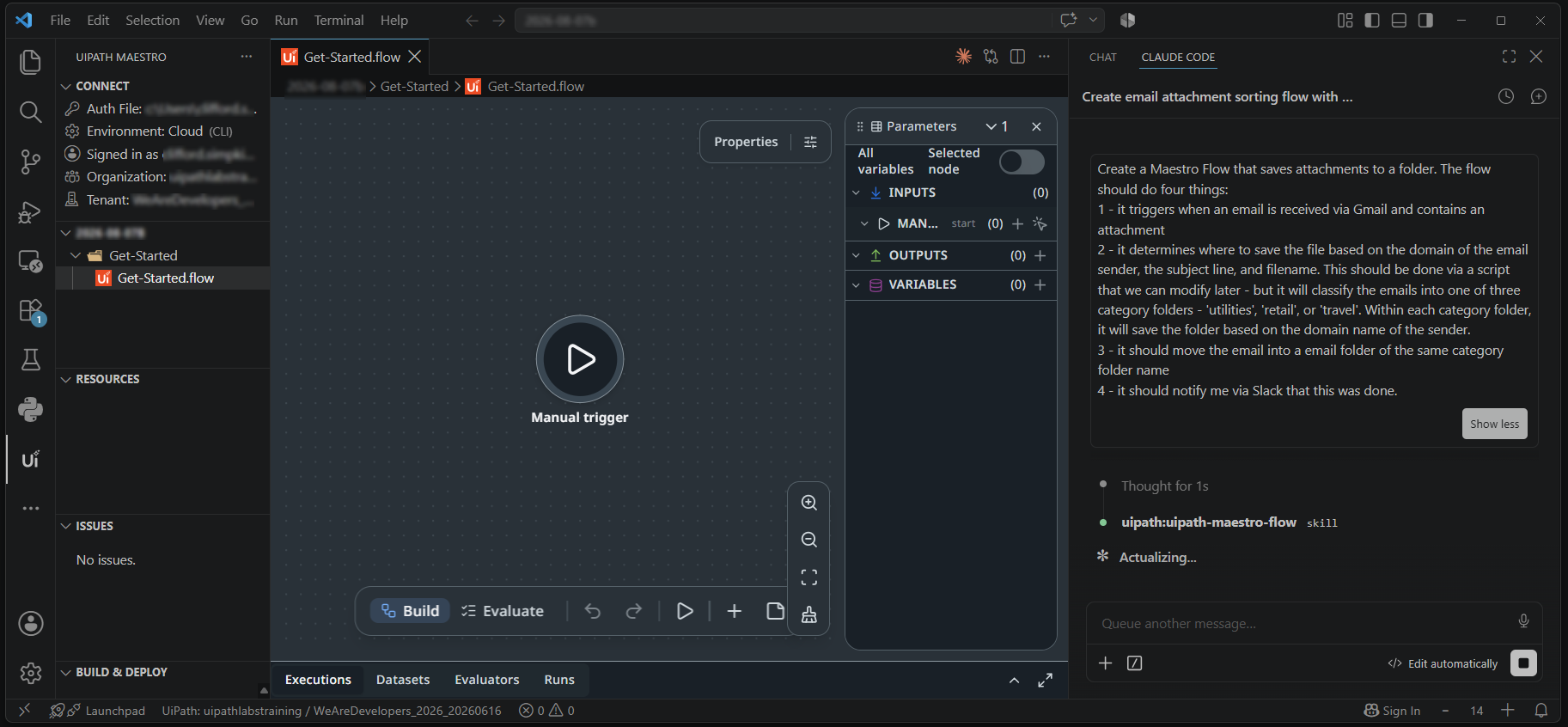1568x727 pixels.
Task: Add a node with plus in toolbar
Action: tap(734, 611)
